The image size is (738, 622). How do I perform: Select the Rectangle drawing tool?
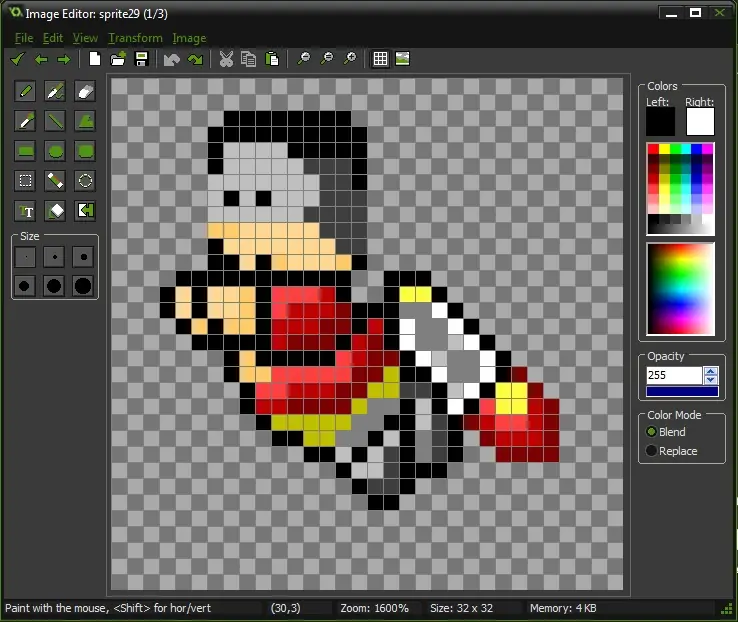[x=25, y=151]
